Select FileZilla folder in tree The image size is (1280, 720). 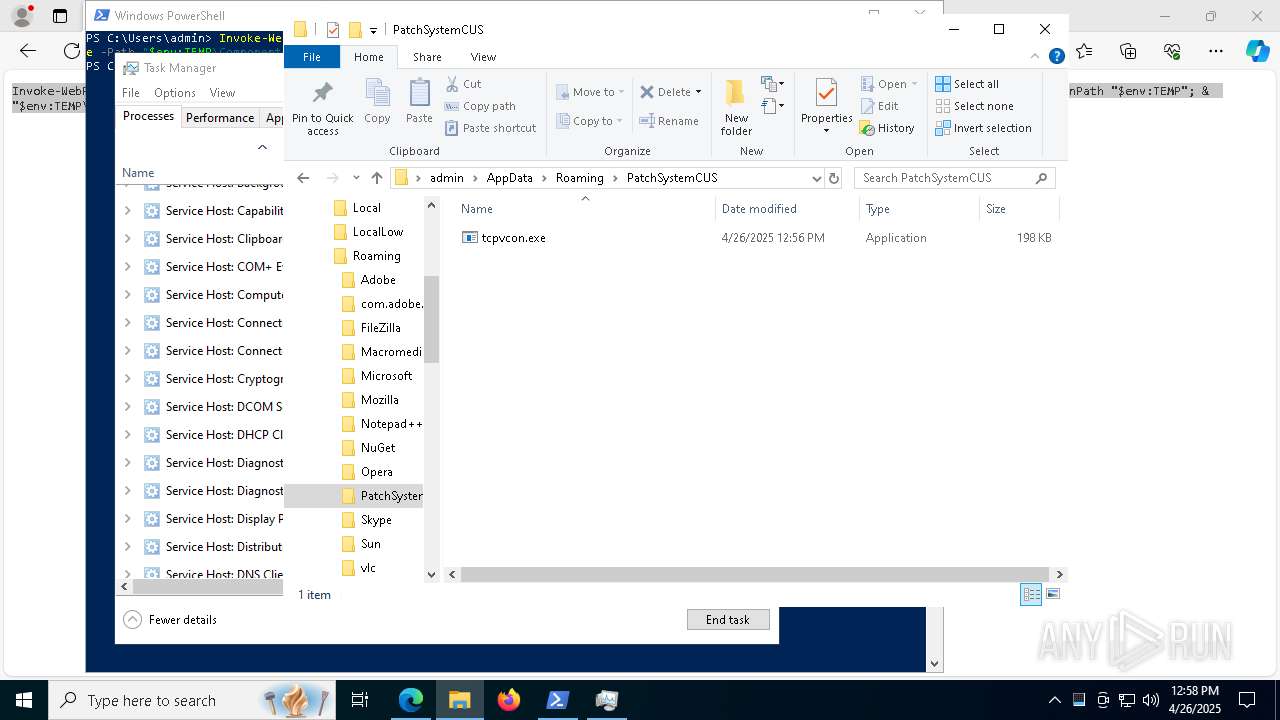(x=380, y=328)
